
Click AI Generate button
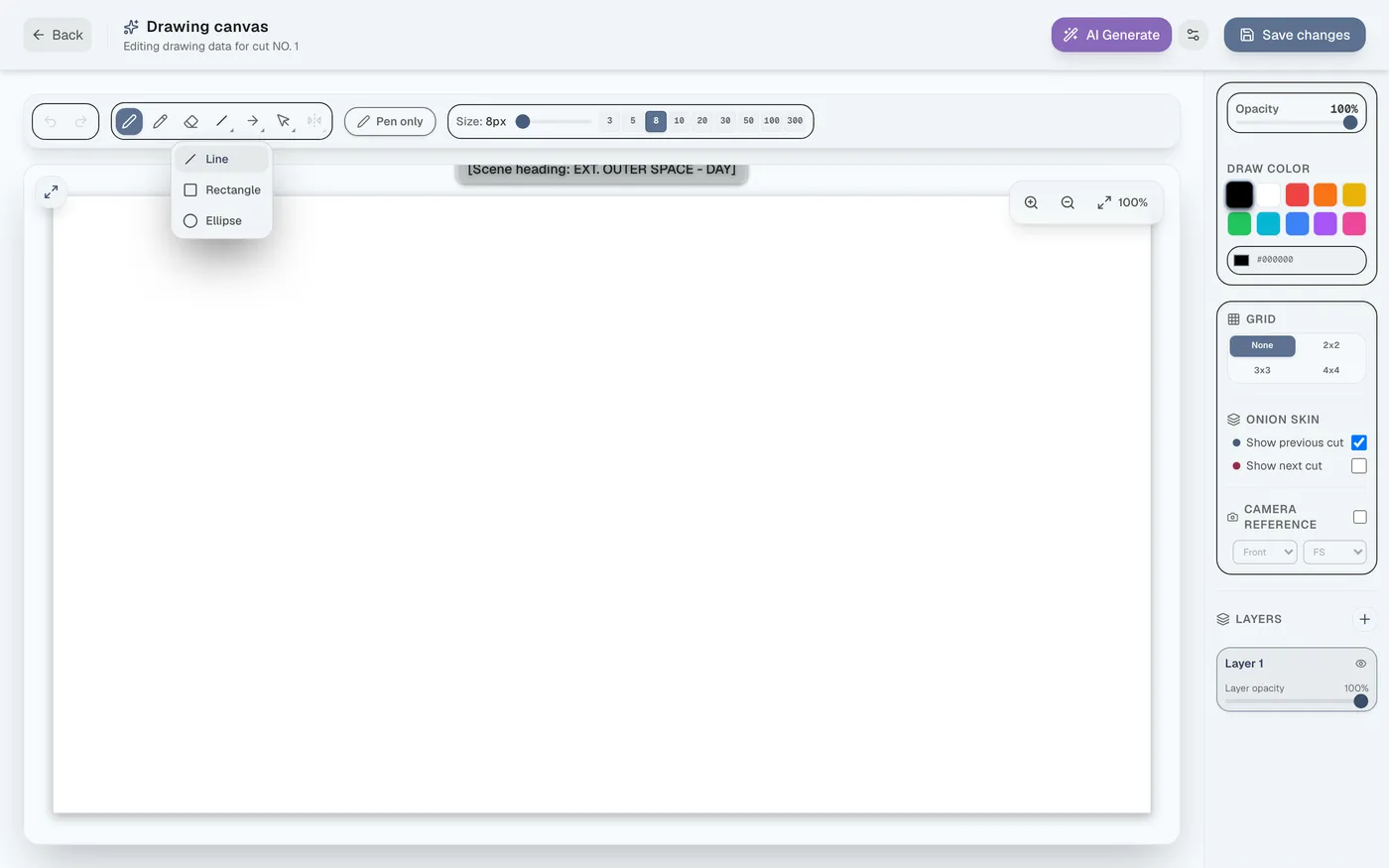point(1111,35)
